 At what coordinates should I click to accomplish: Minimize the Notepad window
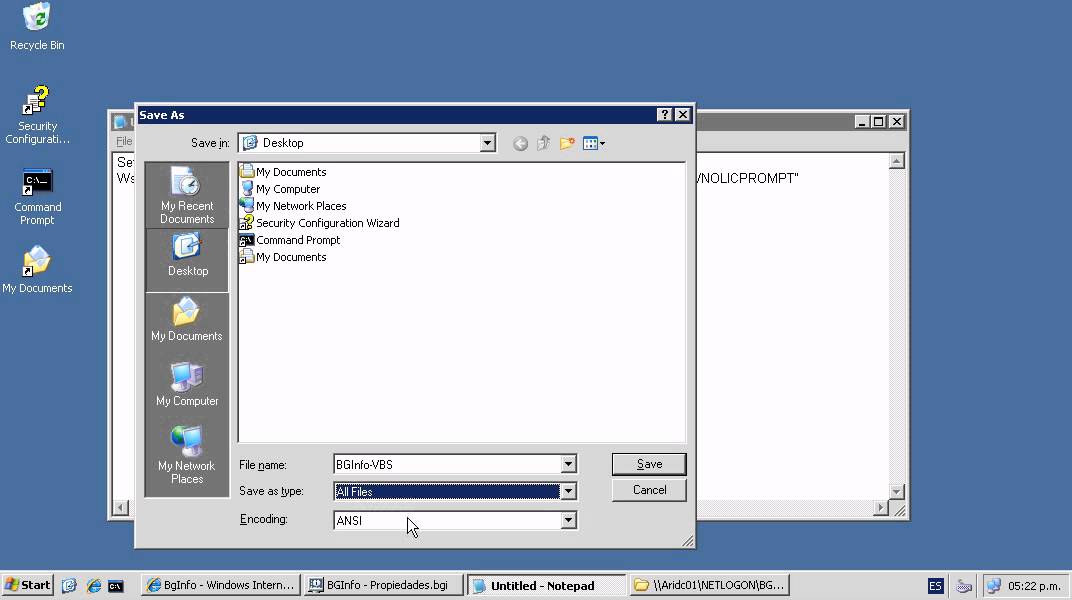point(861,122)
